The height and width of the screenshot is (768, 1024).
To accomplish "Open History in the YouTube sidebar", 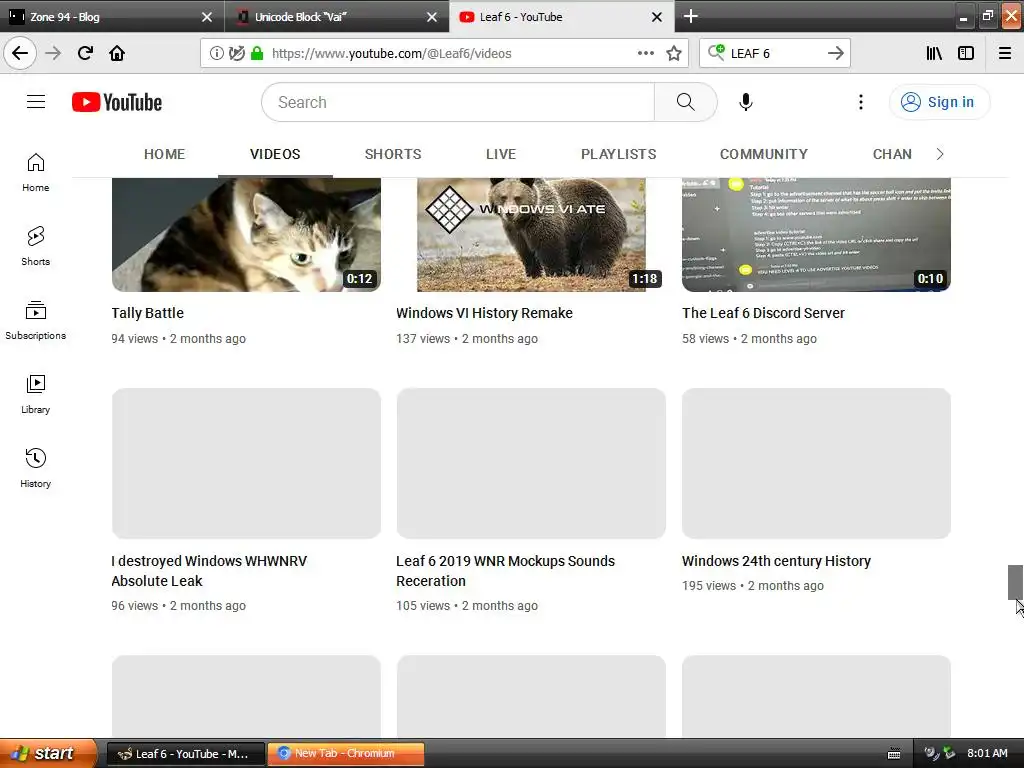I will [x=36, y=468].
